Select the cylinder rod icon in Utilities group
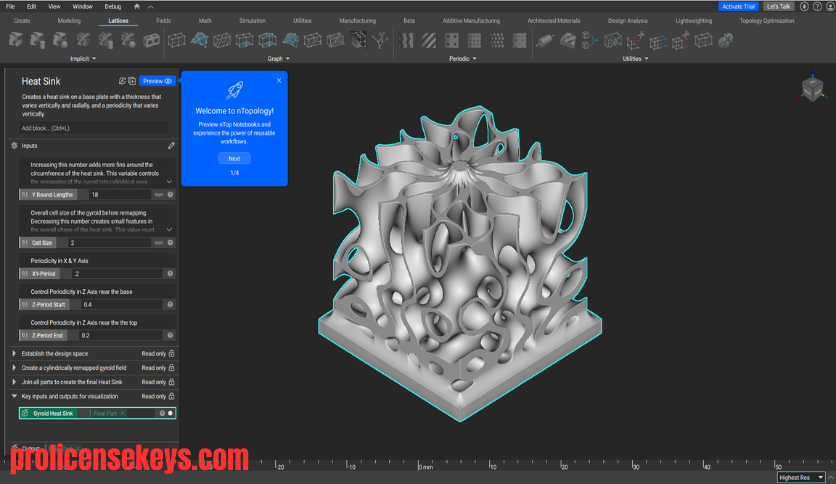 [x=544, y=41]
